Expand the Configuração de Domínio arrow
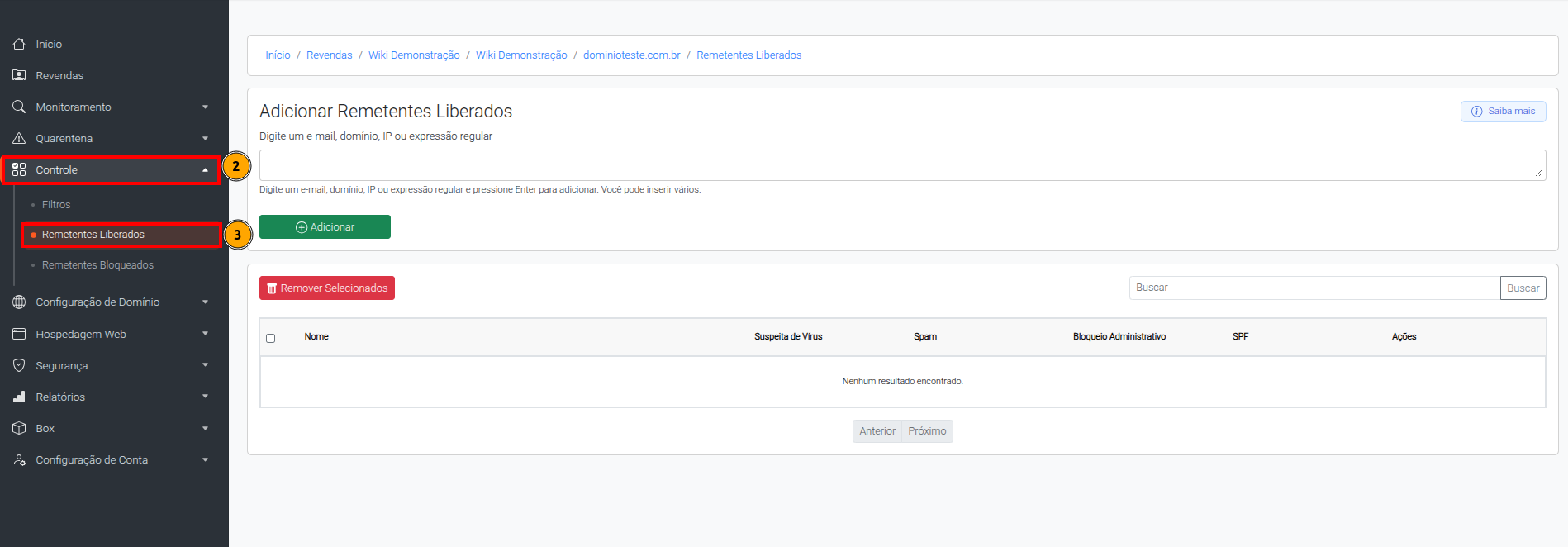 (205, 302)
